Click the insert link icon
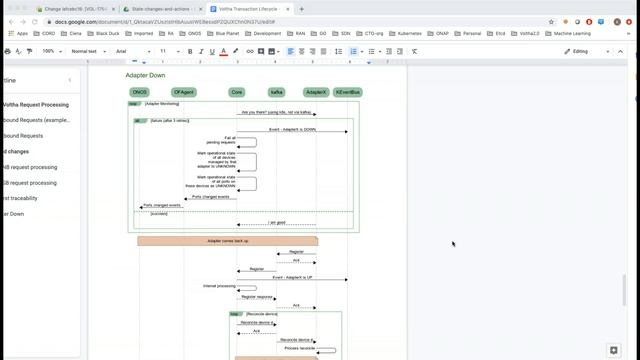Viewport: 640px width, 360px height. click(250, 51)
